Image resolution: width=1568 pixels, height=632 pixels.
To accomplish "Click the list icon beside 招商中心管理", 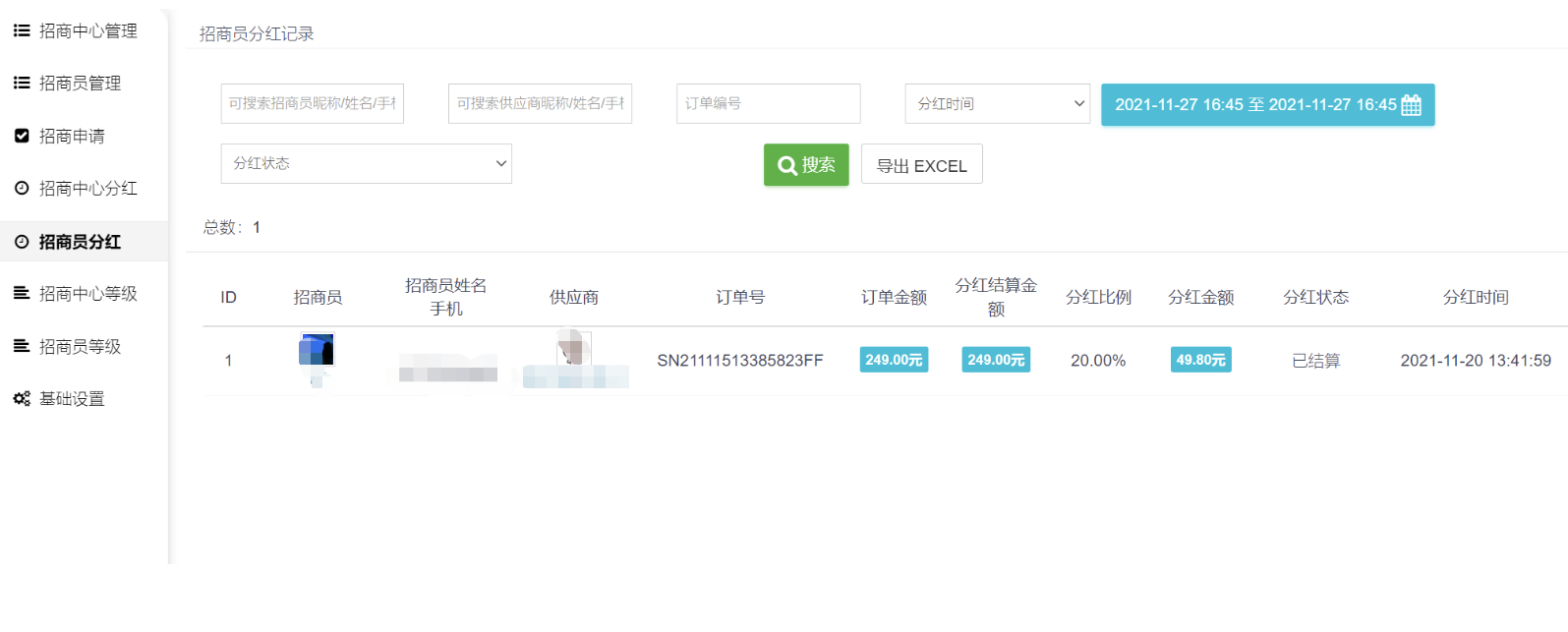I will (x=21, y=30).
